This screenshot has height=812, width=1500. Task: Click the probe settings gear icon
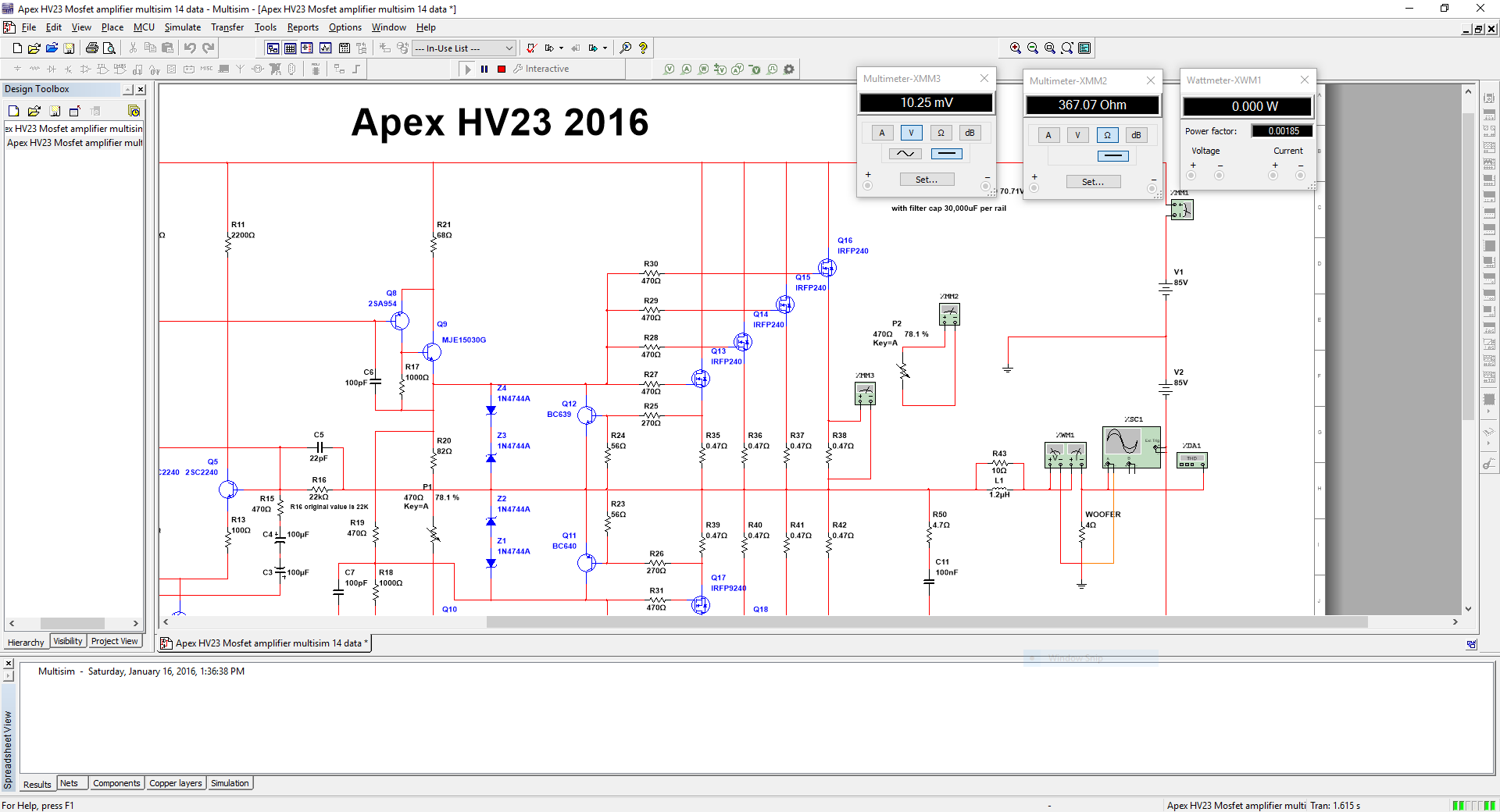[789, 69]
